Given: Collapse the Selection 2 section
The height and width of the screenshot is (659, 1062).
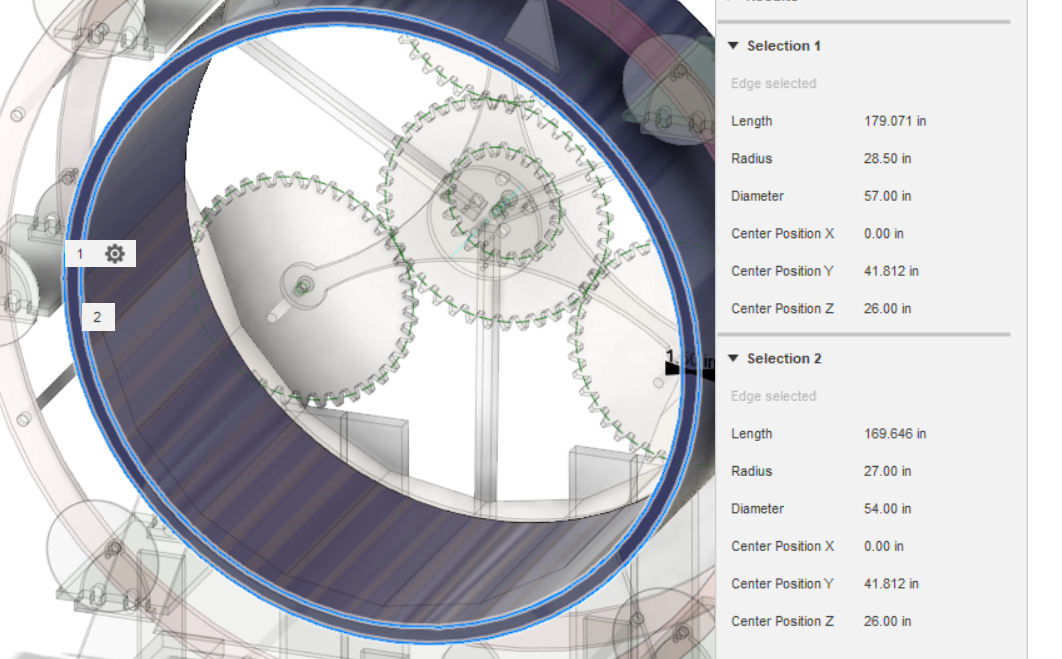Looking at the screenshot, I should pyautogui.click(x=733, y=358).
